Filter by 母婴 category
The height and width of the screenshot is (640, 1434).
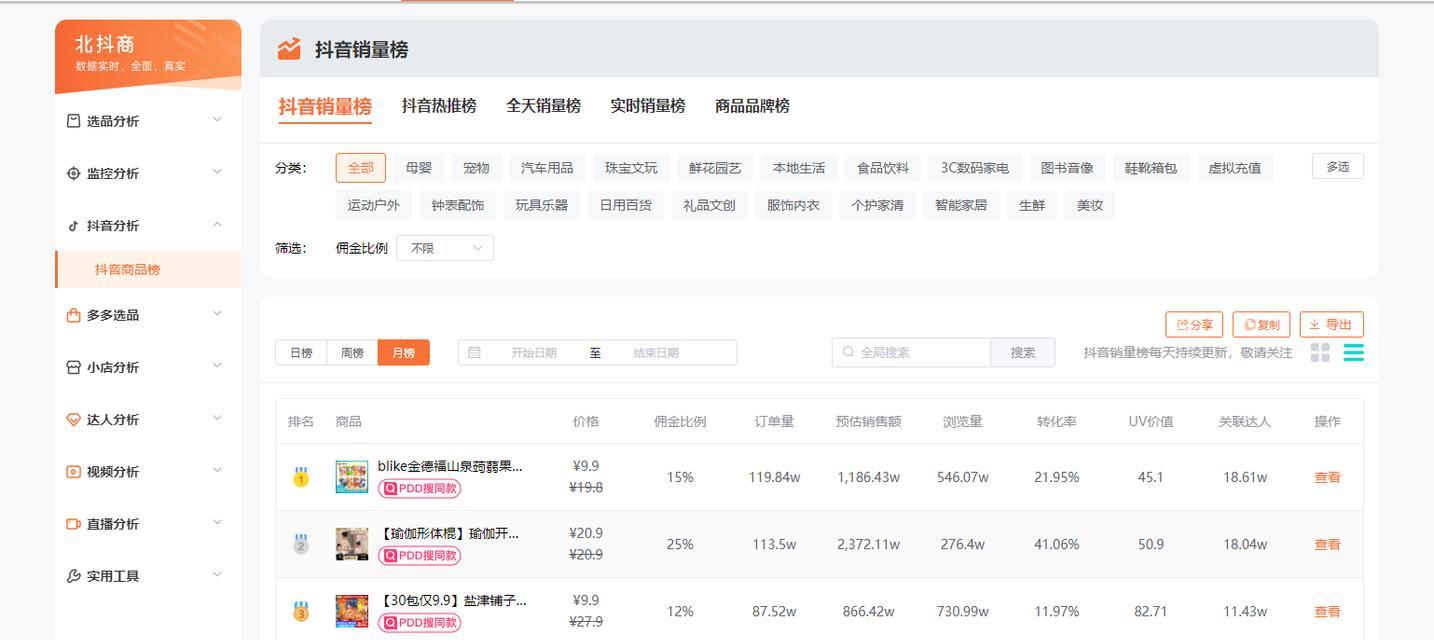[x=419, y=168]
